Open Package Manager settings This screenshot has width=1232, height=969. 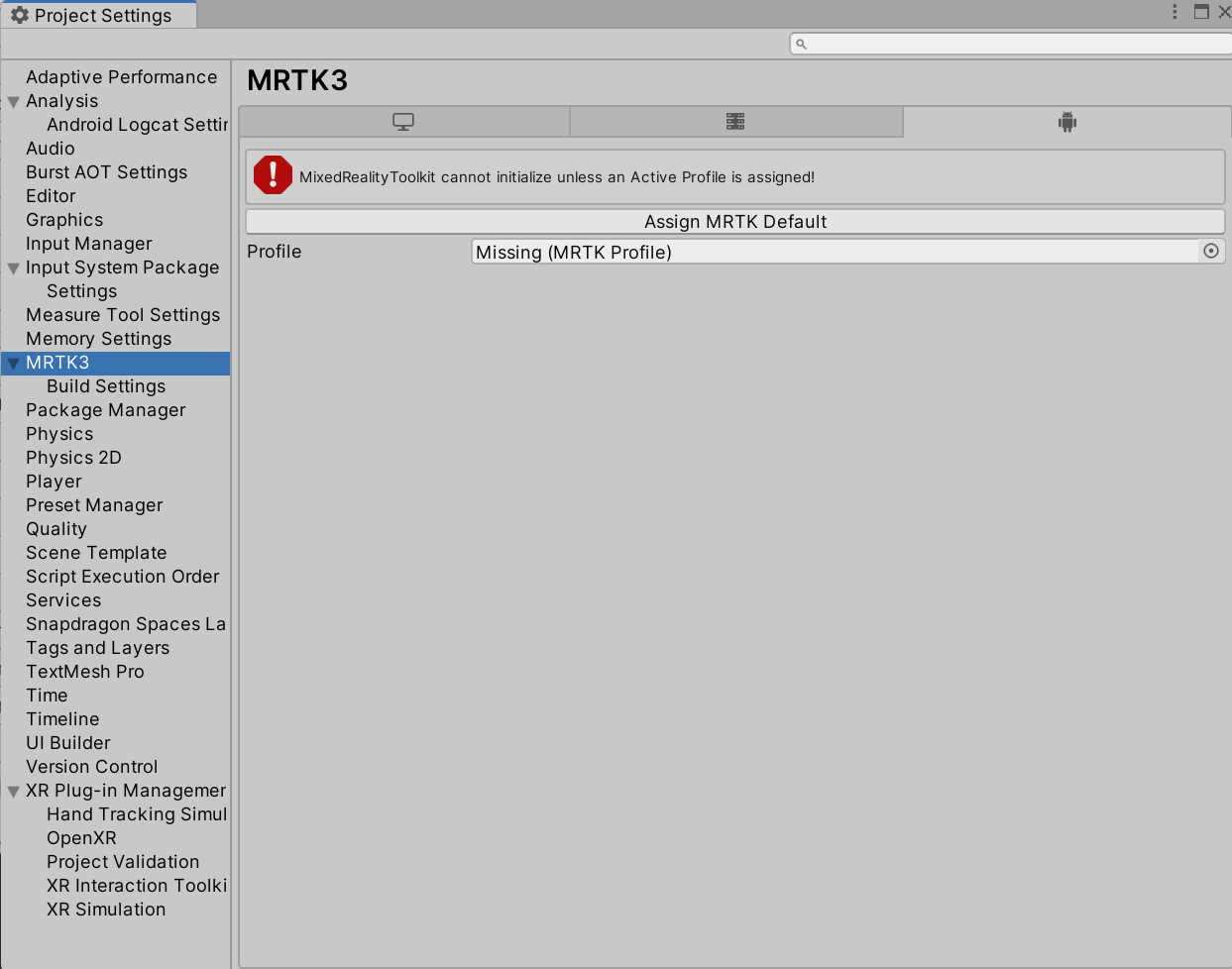tap(105, 410)
